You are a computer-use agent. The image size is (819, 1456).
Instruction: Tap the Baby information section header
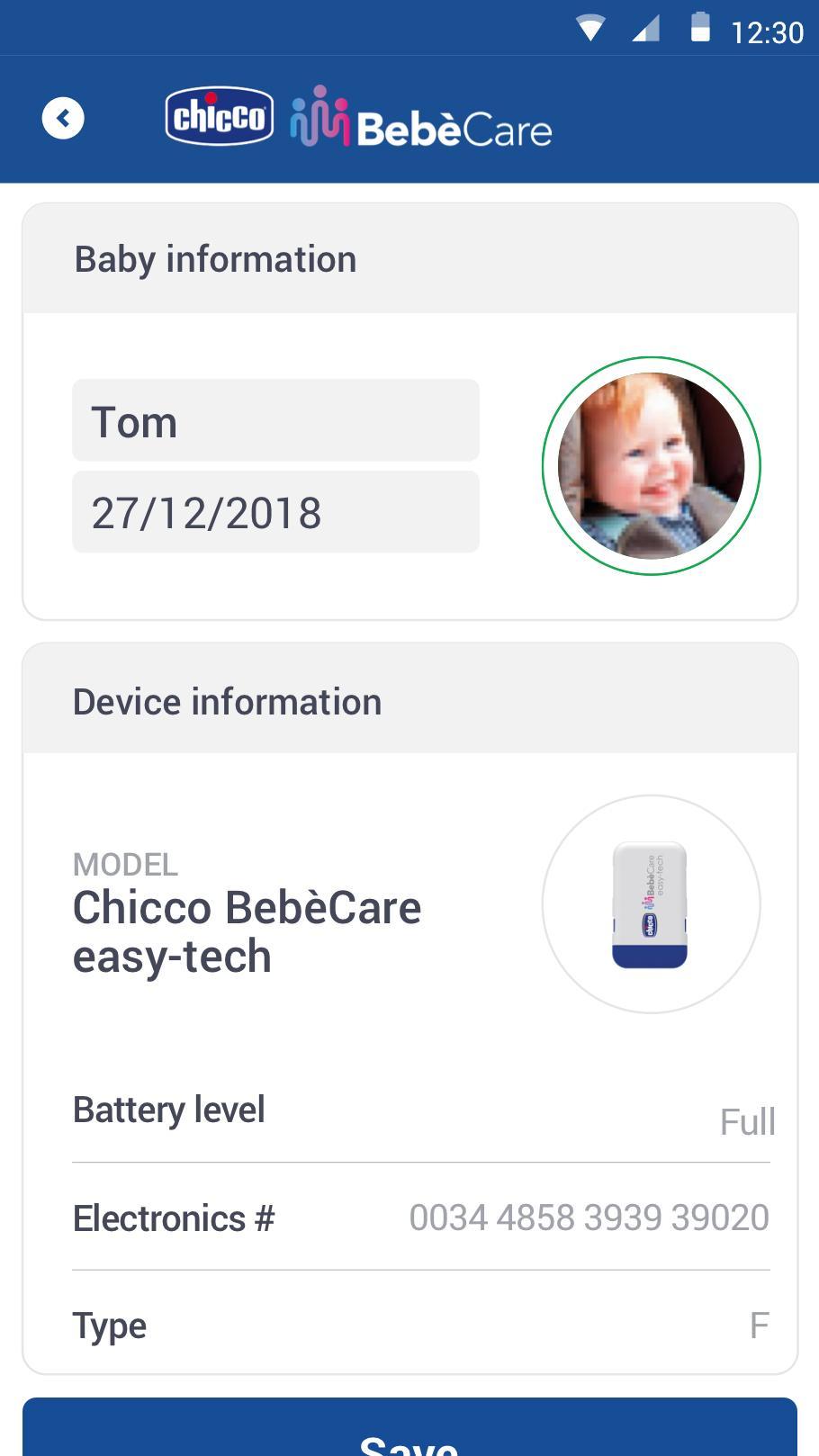(x=216, y=259)
